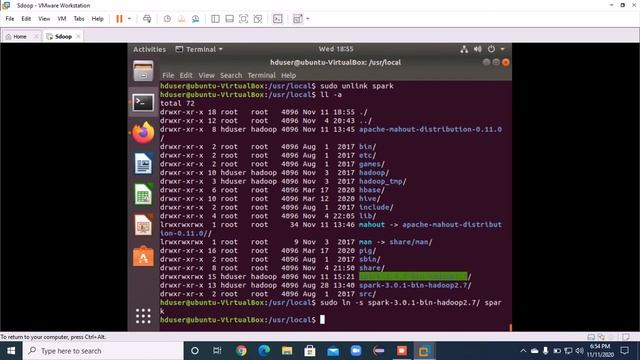Click the Wed 18:55 clock in Ubuntu bar
The height and width of the screenshot is (360, 640).
pos(336,49)
